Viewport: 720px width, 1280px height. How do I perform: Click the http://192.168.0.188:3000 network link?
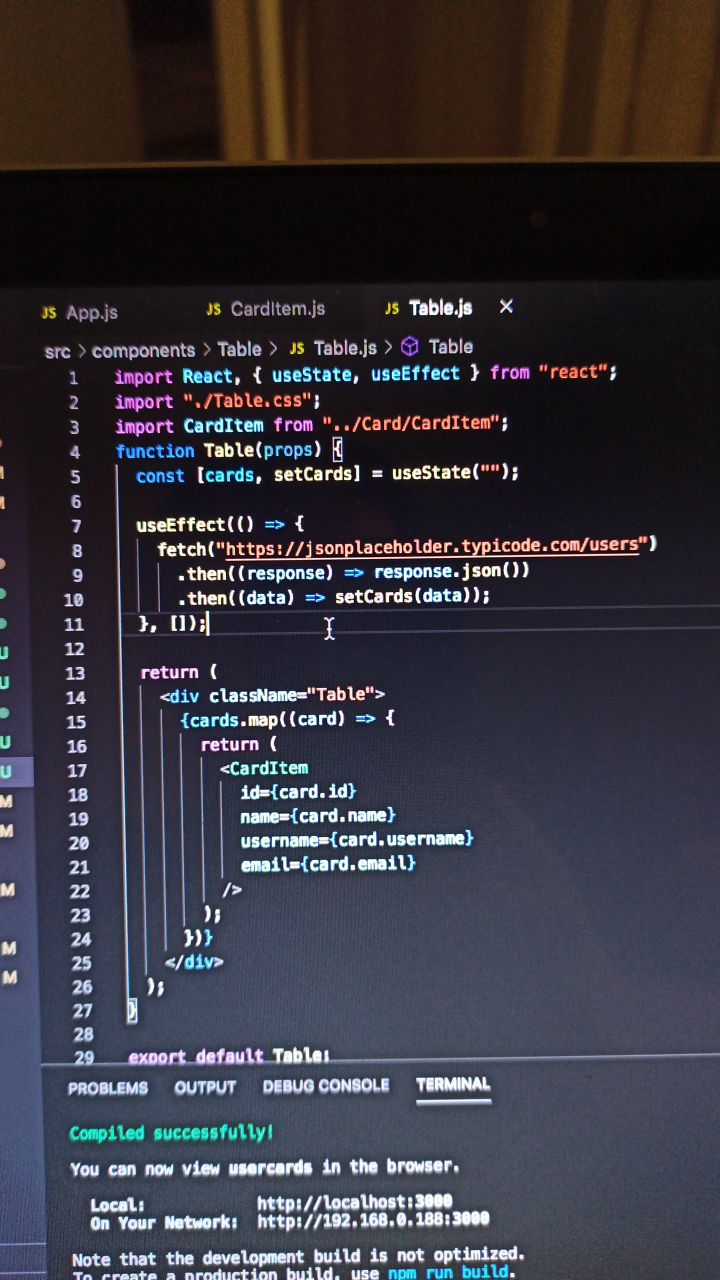pos(373,1220)
